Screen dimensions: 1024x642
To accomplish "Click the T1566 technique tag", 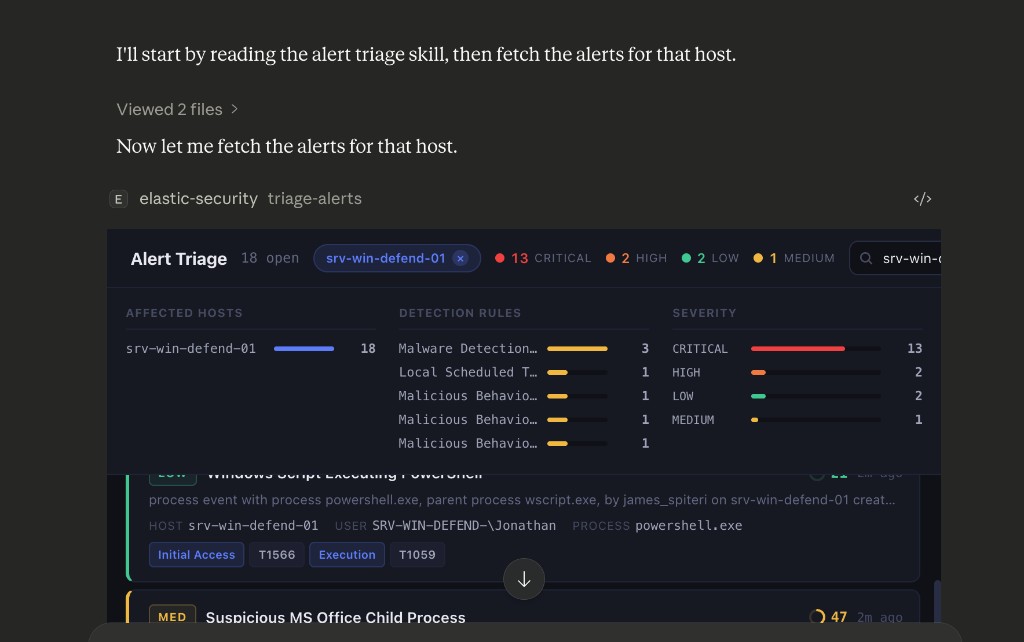I will pos(277,555).
